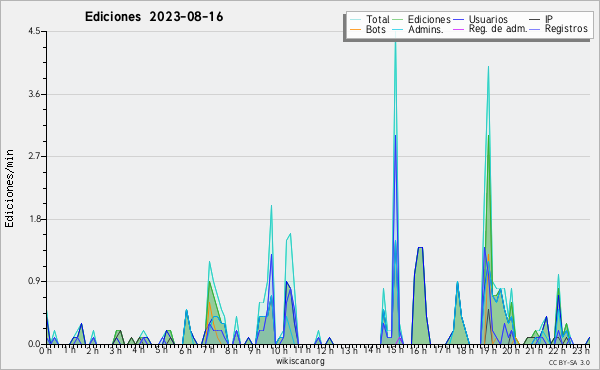Viewport: 600px width, 370px height.
Task: Click the 'wikiscan.org' text
Action: point(300,361)
